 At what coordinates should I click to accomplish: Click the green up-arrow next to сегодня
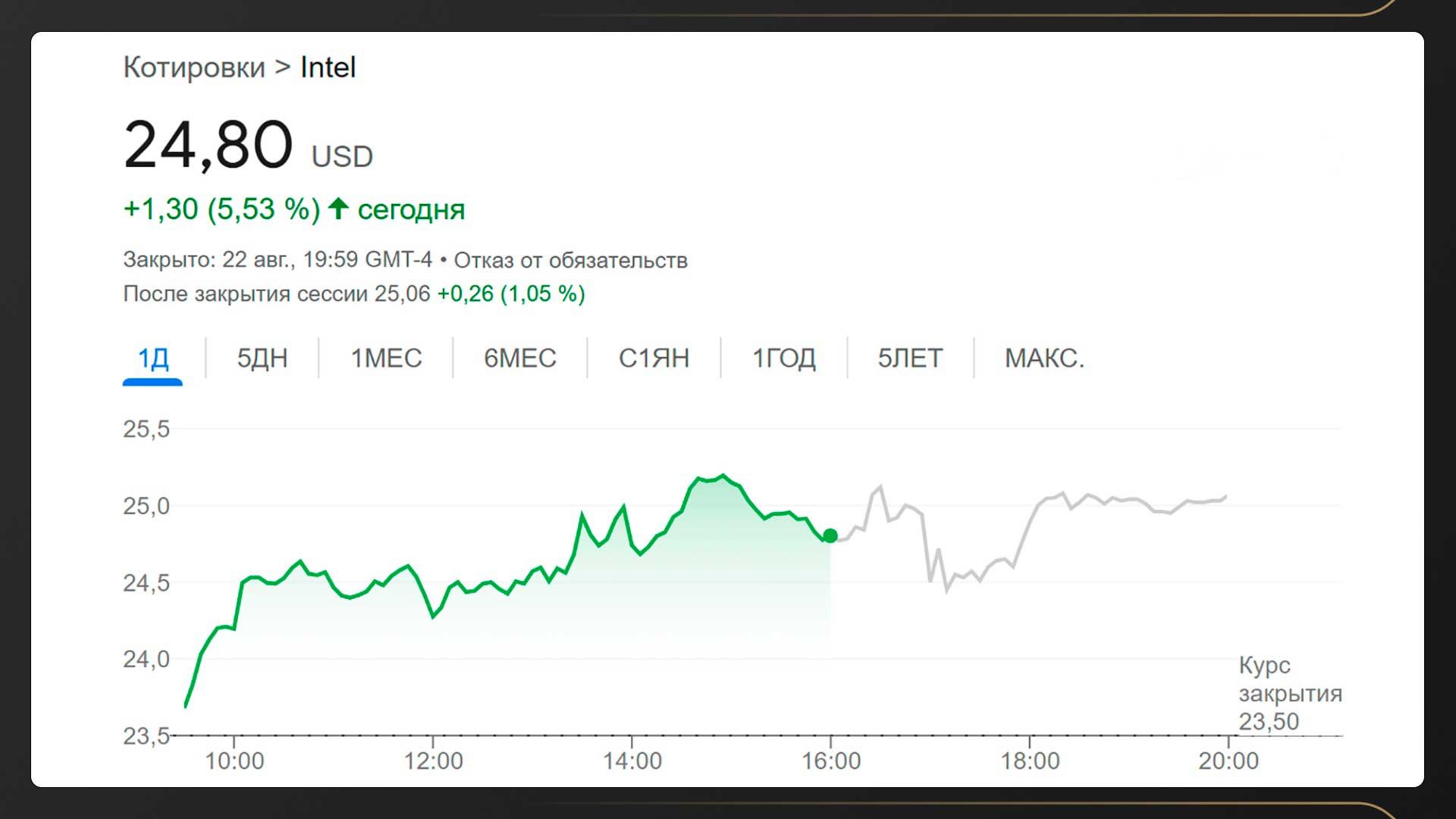(x=338, y=208)
